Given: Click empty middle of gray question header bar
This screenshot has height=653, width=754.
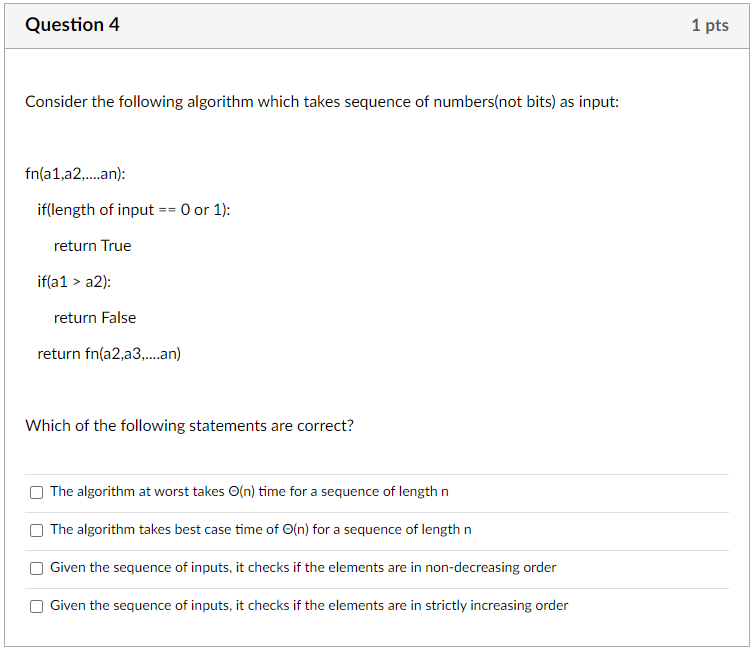Looking at the screenshot, I should [404, 25].
